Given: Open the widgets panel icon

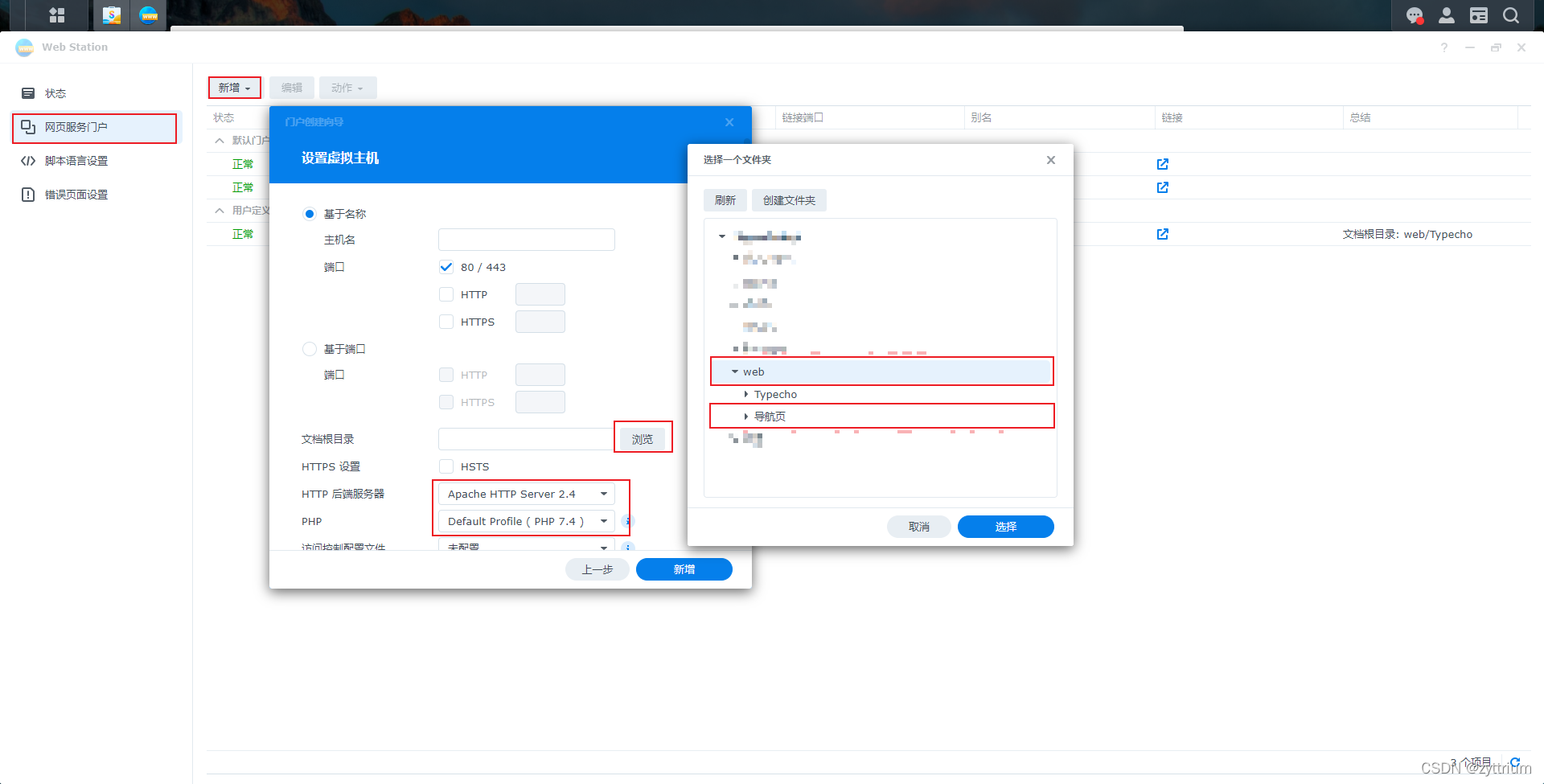Looking at the screenshot, I should [1479, 15].
